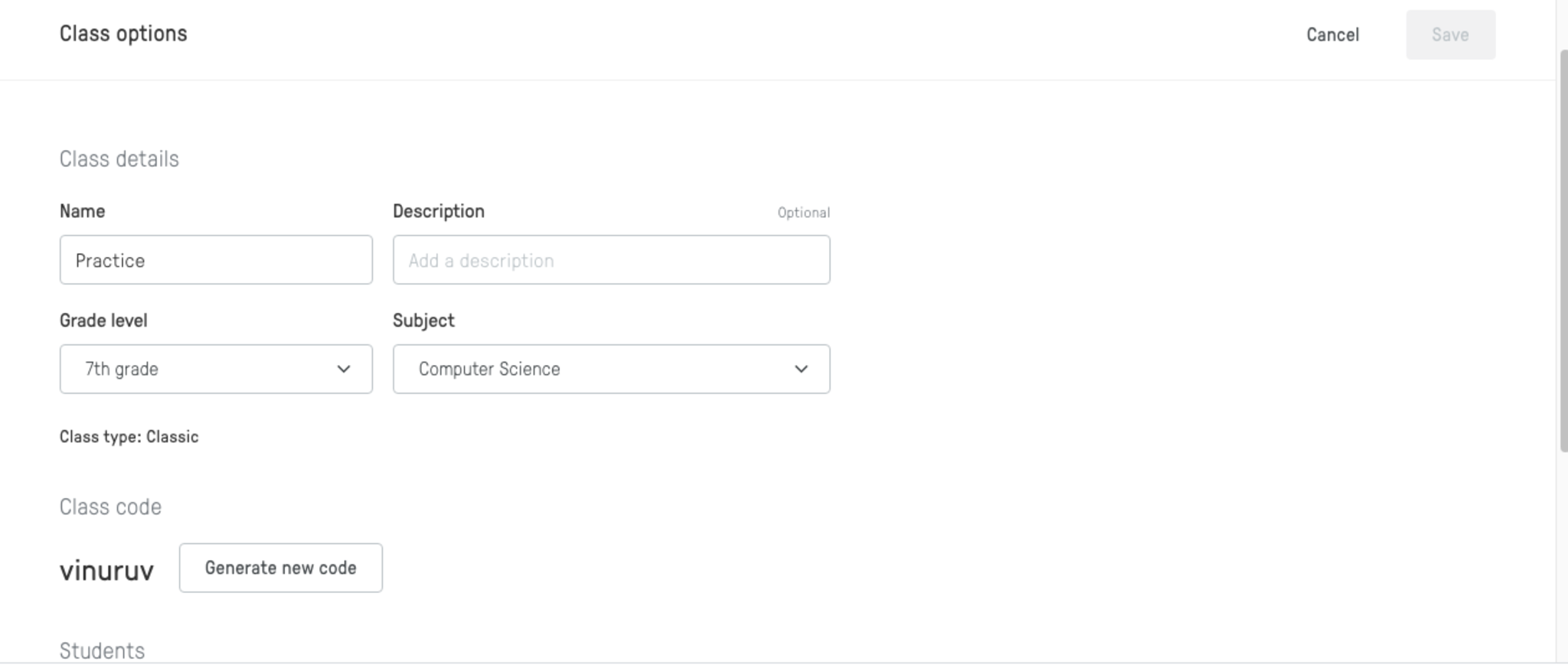This screenshot has height=671, width=1568.
Task: Click the class code vinuruv
Action: (x=106, y=571)
